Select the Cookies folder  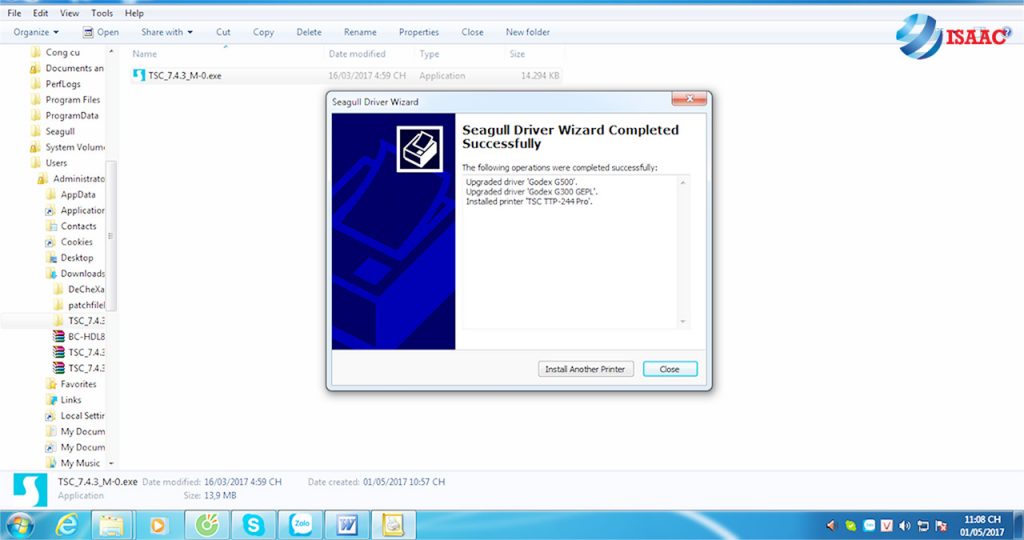click(x=76, y=242)
